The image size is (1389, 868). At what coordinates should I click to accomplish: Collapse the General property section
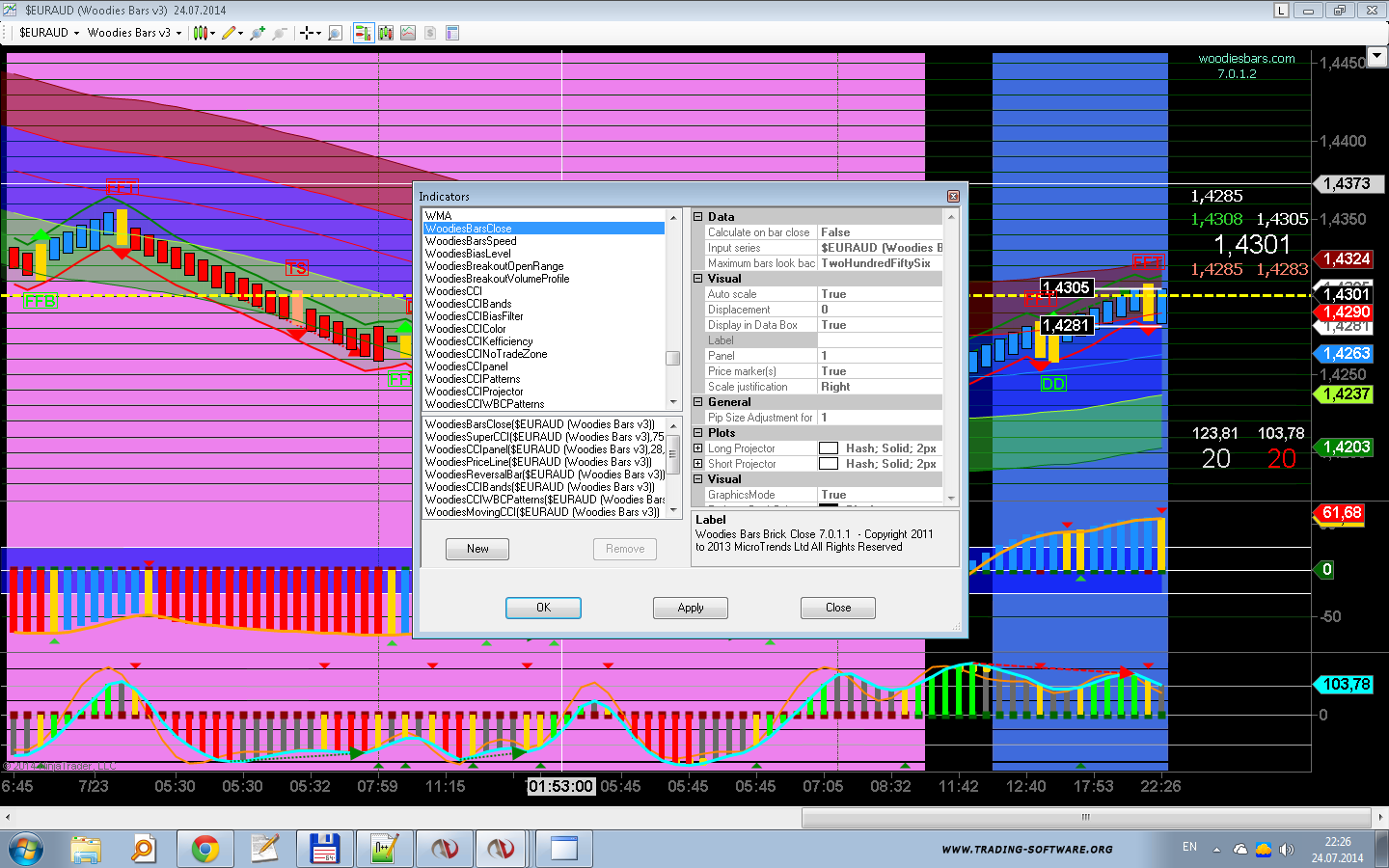pyautogui.click(x=697, y=402)
